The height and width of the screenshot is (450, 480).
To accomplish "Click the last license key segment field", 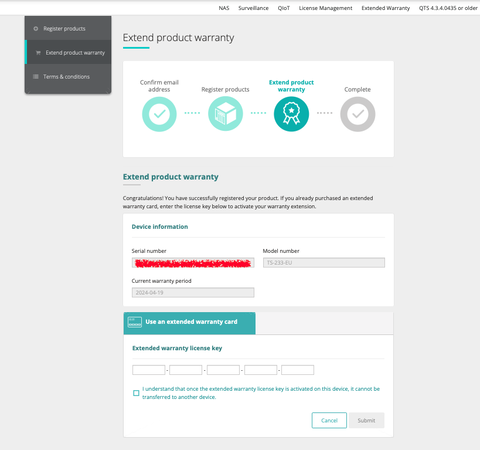I will click(298, 370).
